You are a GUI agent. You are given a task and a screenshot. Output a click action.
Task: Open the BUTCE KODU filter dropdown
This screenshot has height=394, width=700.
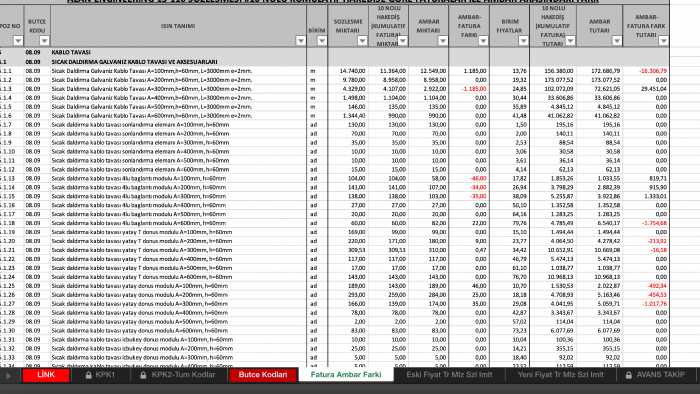(x=44, y=41)
